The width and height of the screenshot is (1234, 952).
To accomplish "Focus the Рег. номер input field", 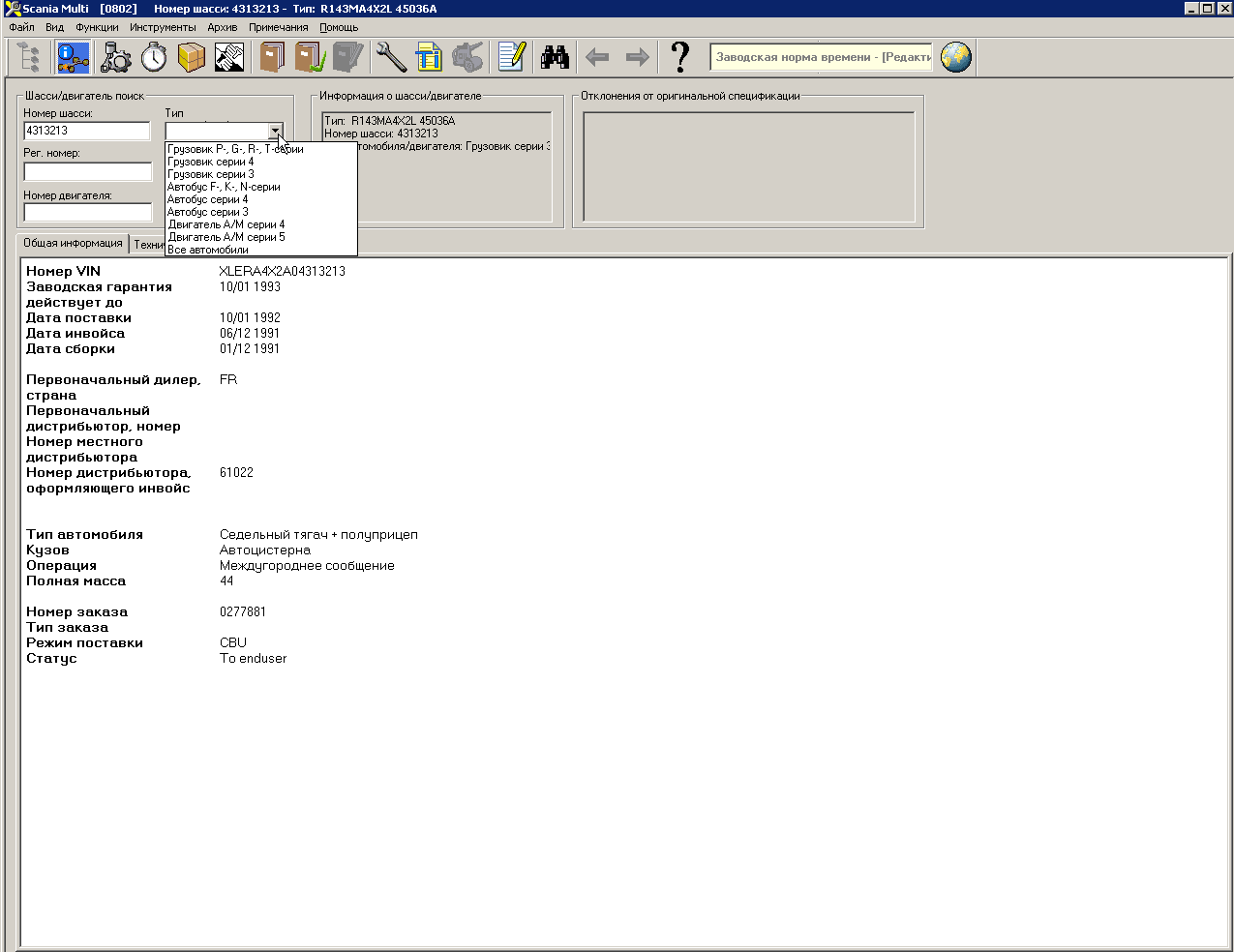I will click(88, 171).
